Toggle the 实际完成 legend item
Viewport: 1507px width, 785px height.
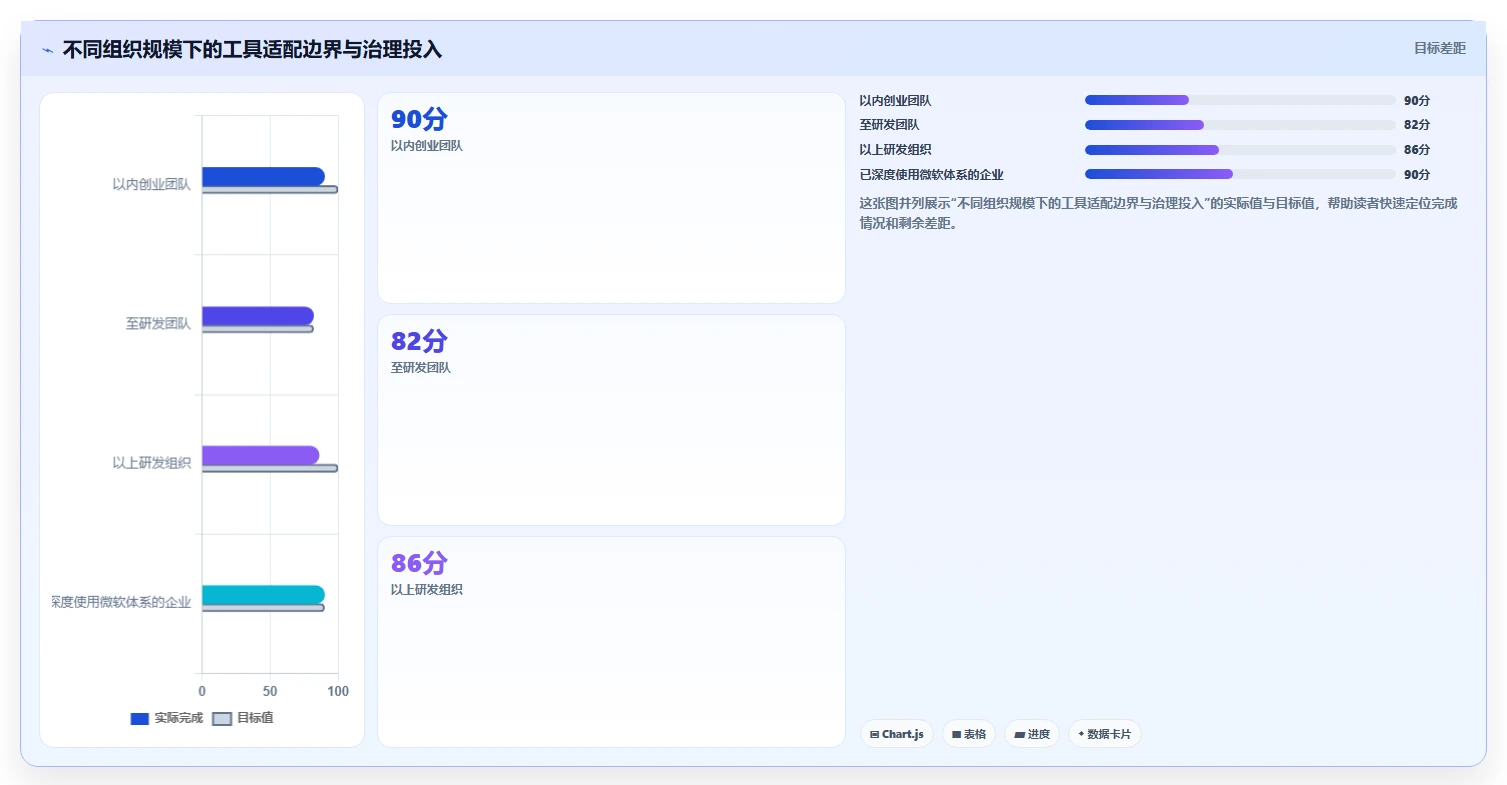167,718
